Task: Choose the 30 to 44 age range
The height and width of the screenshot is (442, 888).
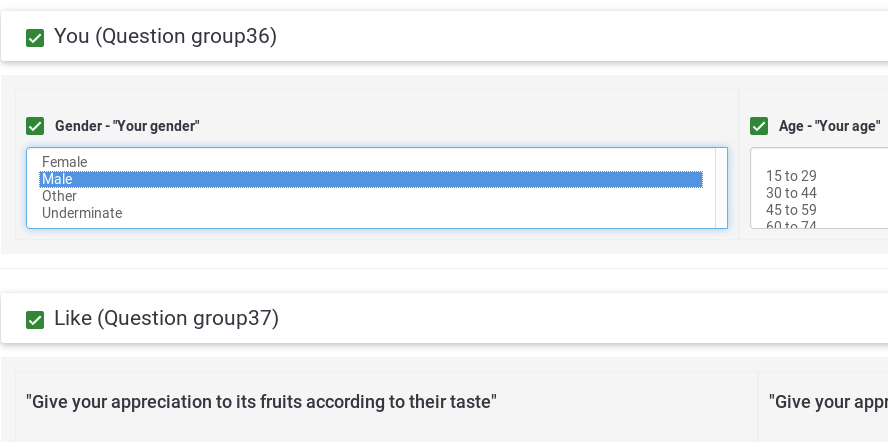Action: [791, 193]
